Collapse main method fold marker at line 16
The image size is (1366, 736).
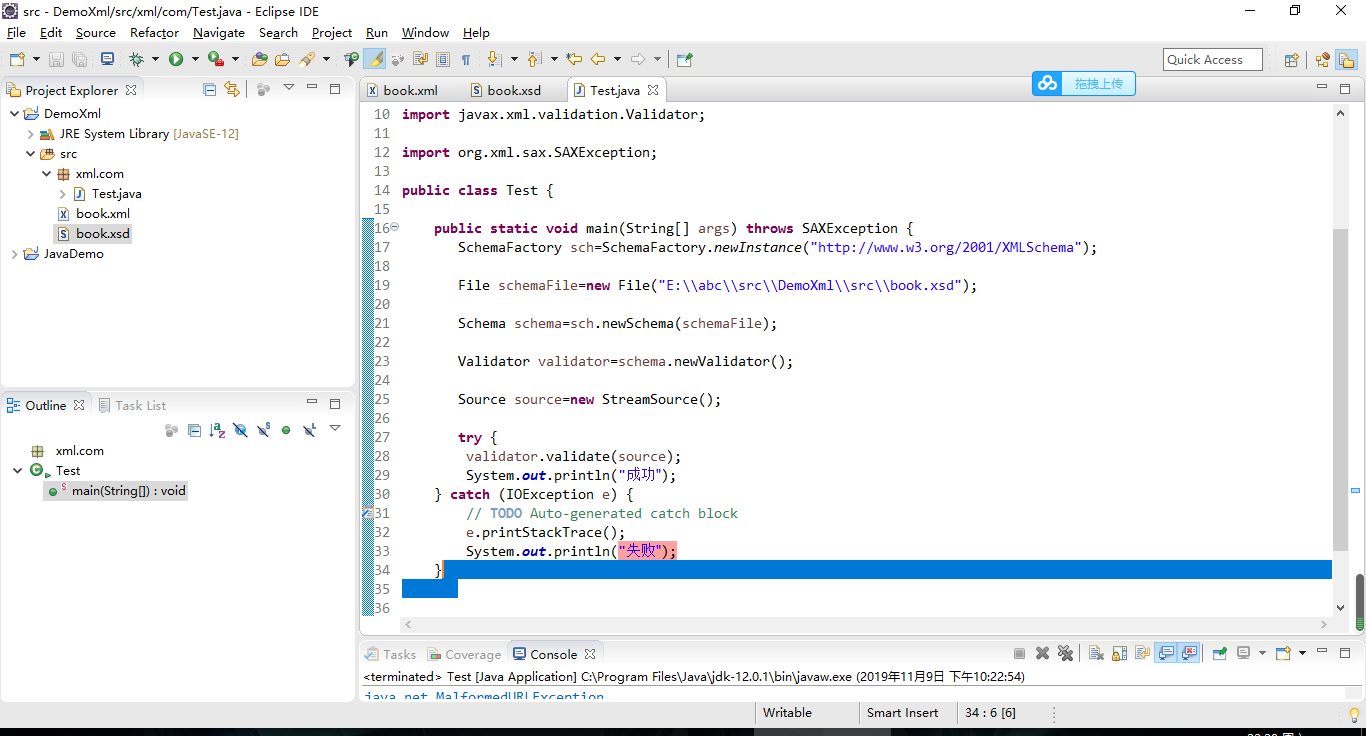coord(394,227)
